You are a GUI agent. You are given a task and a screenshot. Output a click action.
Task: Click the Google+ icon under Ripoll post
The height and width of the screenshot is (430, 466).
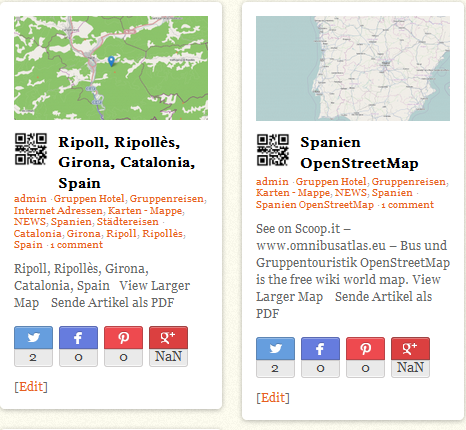[168, 338]
